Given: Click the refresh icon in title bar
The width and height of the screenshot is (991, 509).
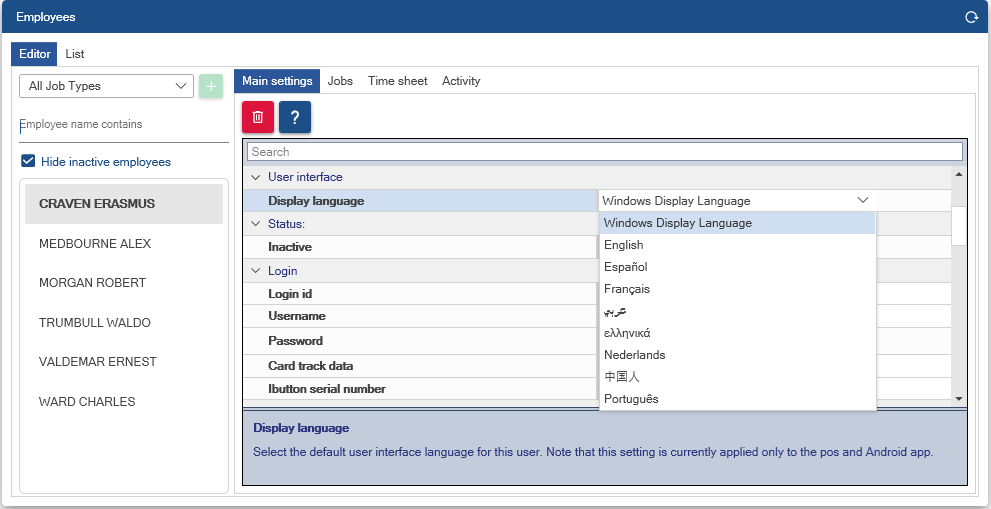Looking at the screenshot, I should (x=970, y=17).
